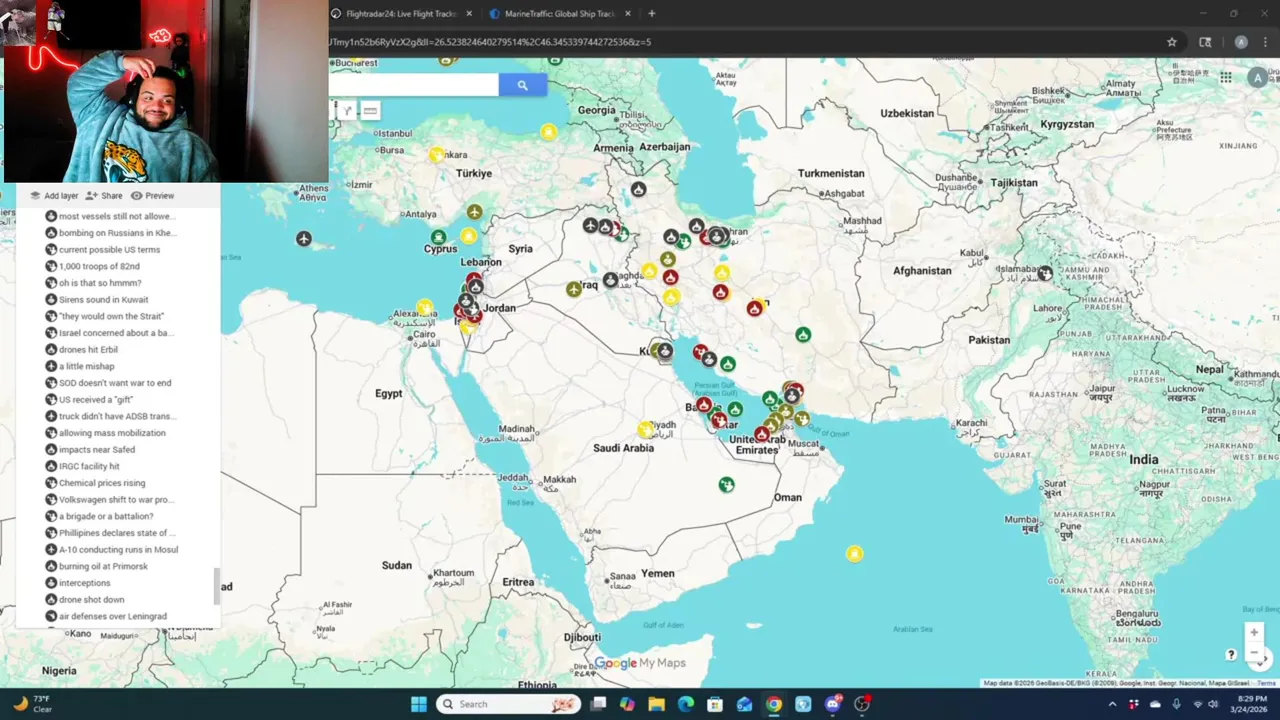Select 'Chemical prices rising' entry
The image size is (1280, 720).
pyautogui.click(x=102, y=483)
